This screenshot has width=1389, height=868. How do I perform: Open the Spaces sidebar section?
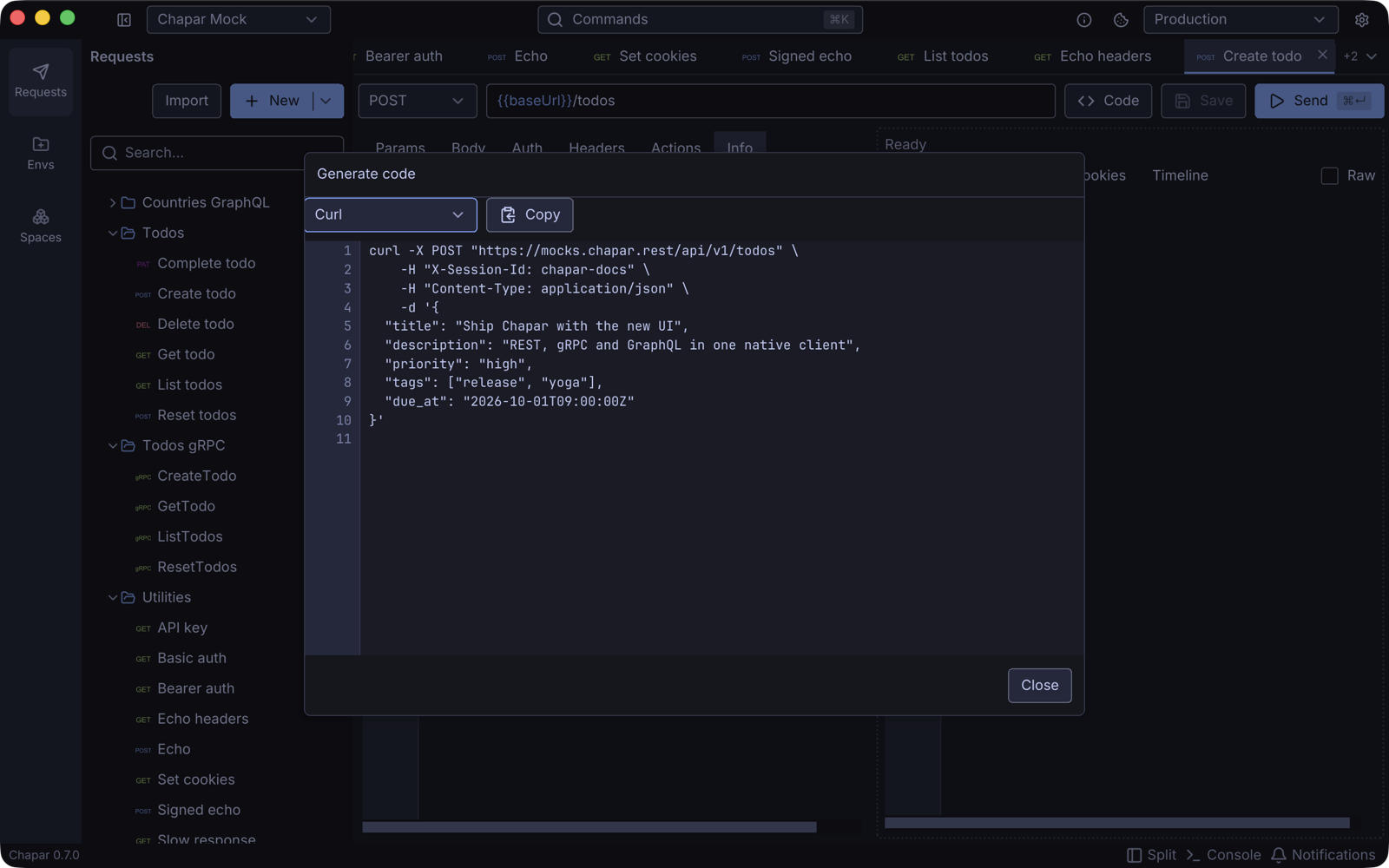tap(41, 226)
